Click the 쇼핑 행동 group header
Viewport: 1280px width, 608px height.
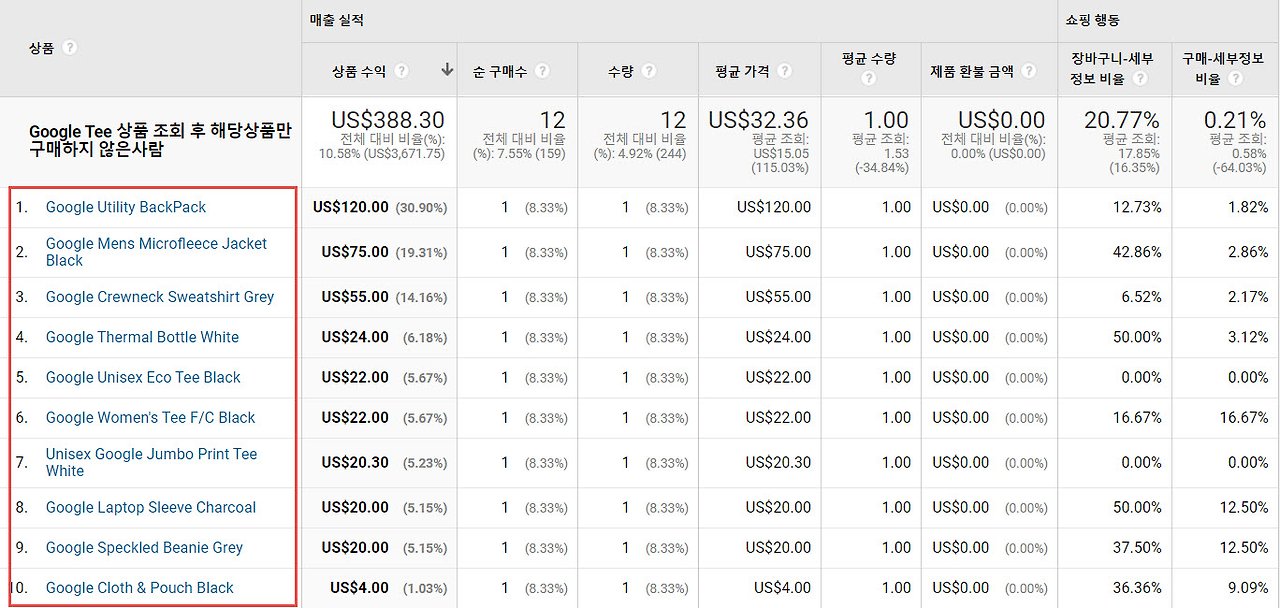pyautogui.click(x=1094, y=20)
